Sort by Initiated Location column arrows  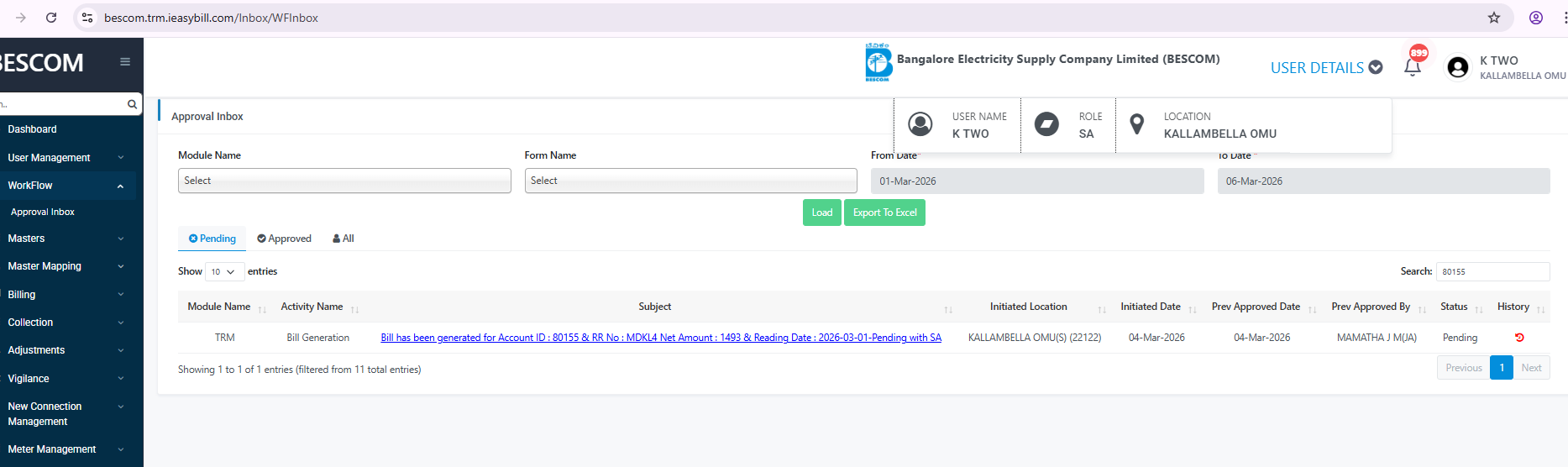click(x=1102, y=310)
